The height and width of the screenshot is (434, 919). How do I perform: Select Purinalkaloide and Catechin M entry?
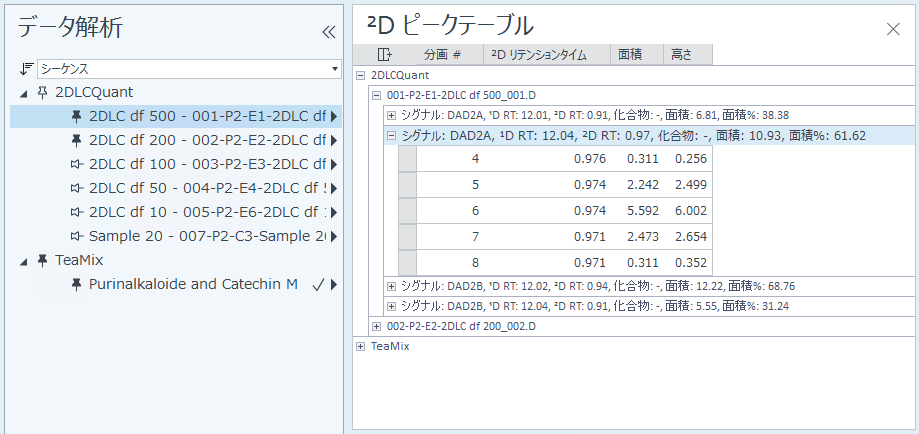click(193, 284)
